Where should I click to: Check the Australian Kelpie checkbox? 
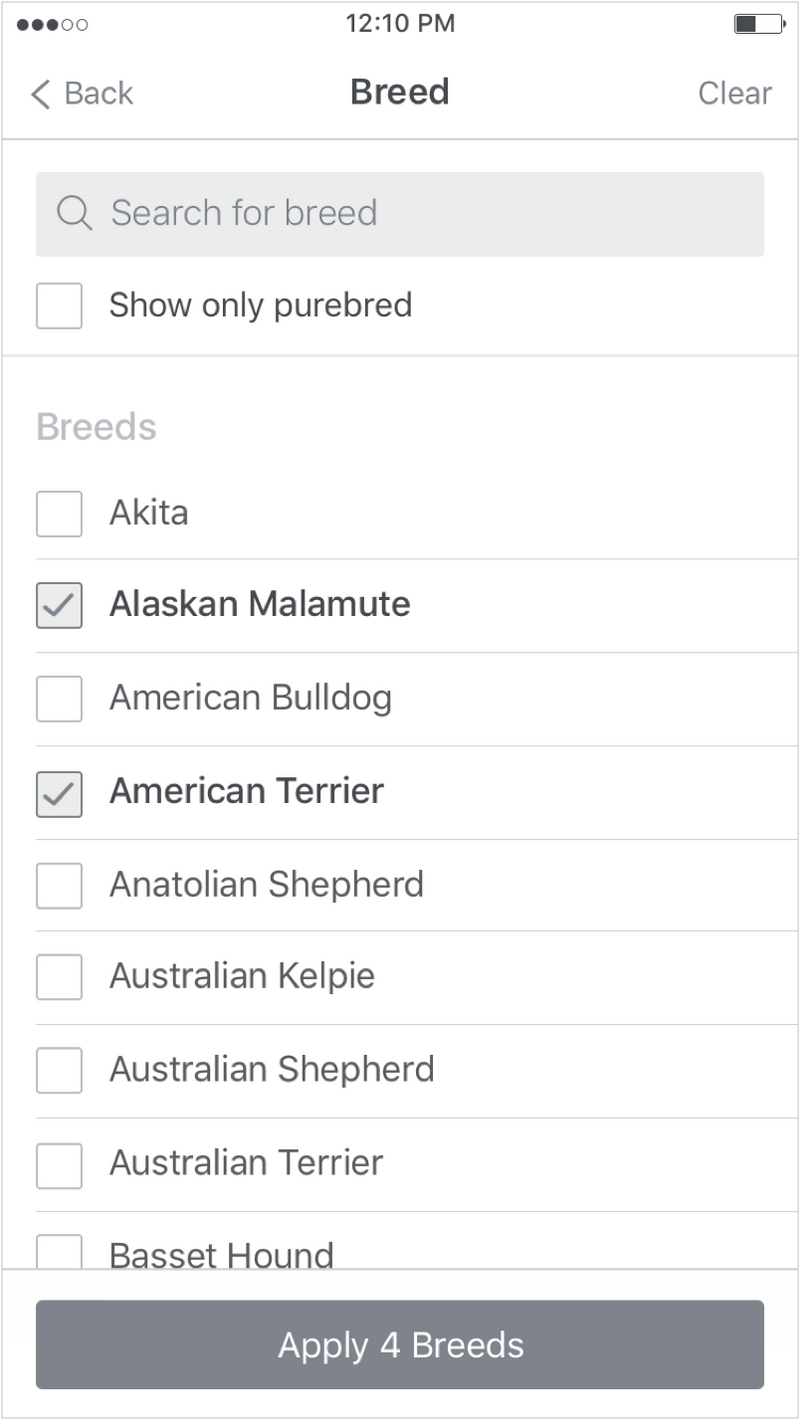click(x=59, y=977)
